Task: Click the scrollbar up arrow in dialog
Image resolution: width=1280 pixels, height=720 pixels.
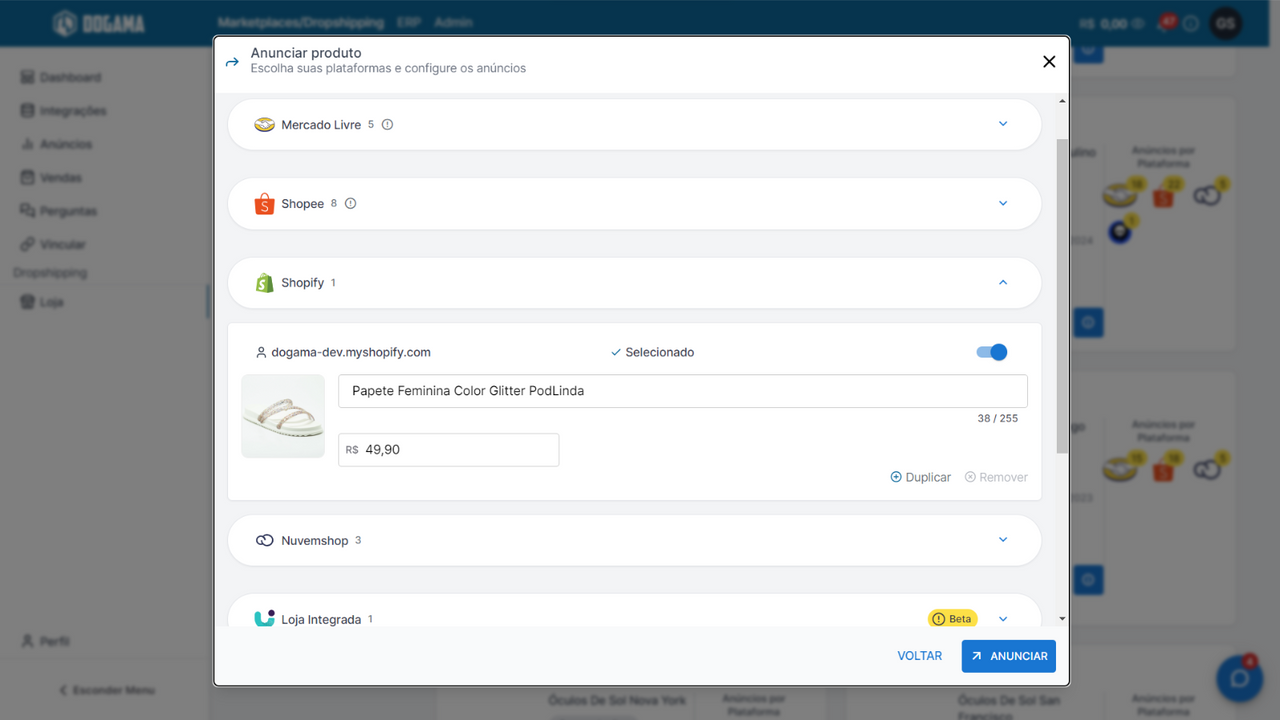Action: (x=1062, y=101)
